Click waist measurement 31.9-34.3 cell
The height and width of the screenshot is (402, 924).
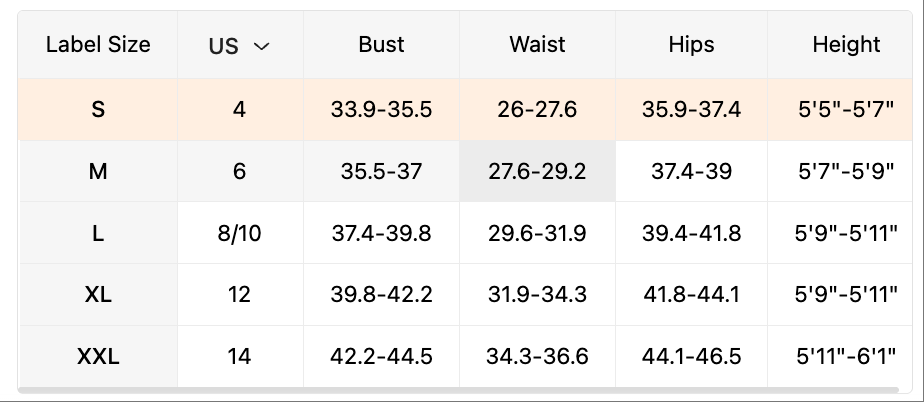coord(537,295)
